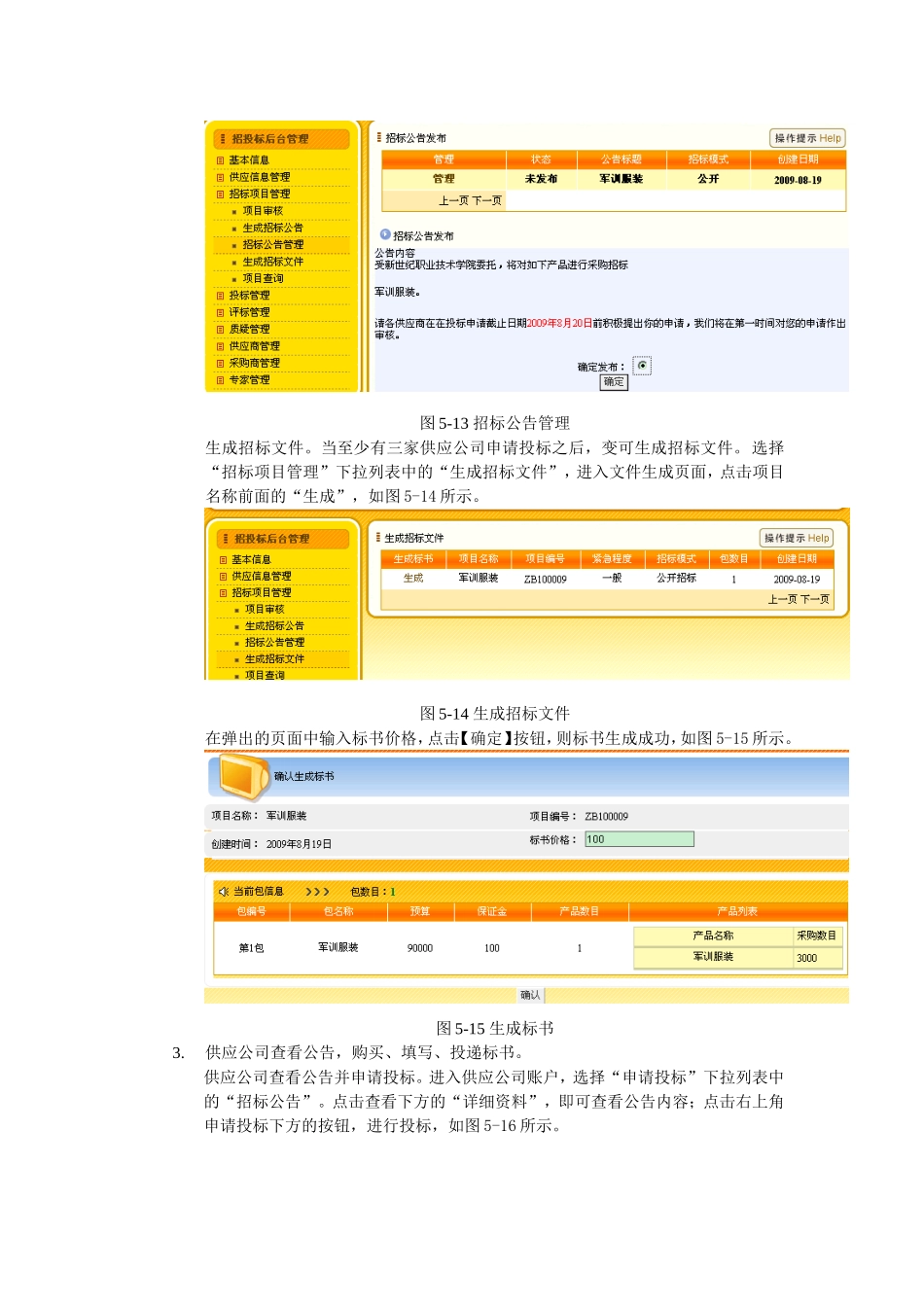924x1307 pixels.
Task: Click the 确定 button to publish announcement
Action: tap(614, 383)
